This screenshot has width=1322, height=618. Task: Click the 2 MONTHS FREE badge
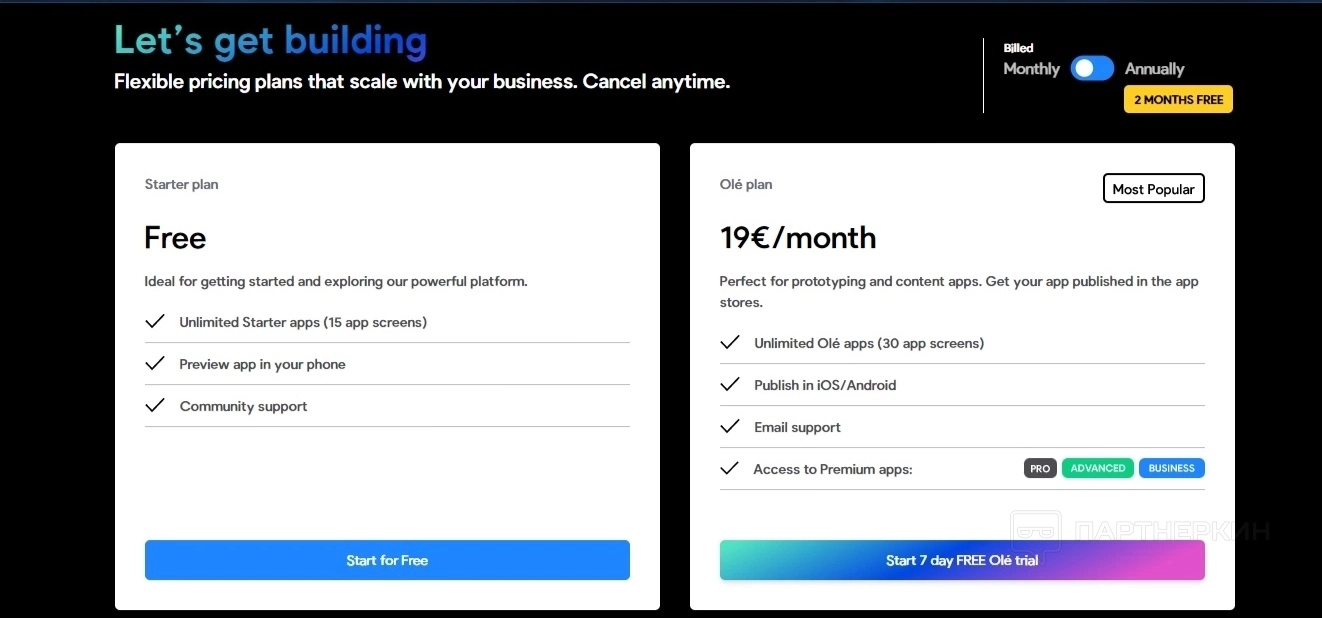tap(1178, 100)
